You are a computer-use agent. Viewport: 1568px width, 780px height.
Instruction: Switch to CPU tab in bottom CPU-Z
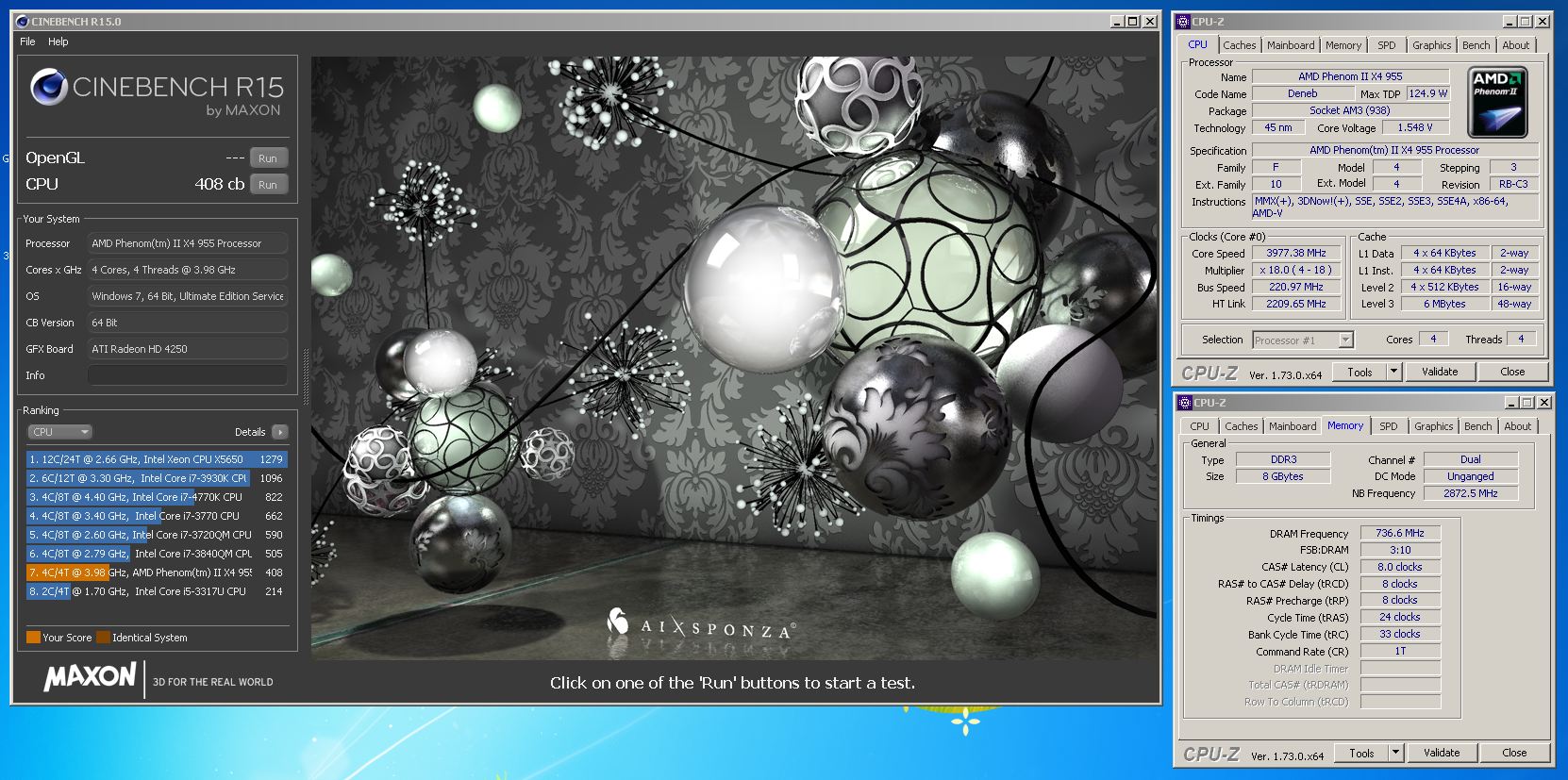coord(1199,426)
